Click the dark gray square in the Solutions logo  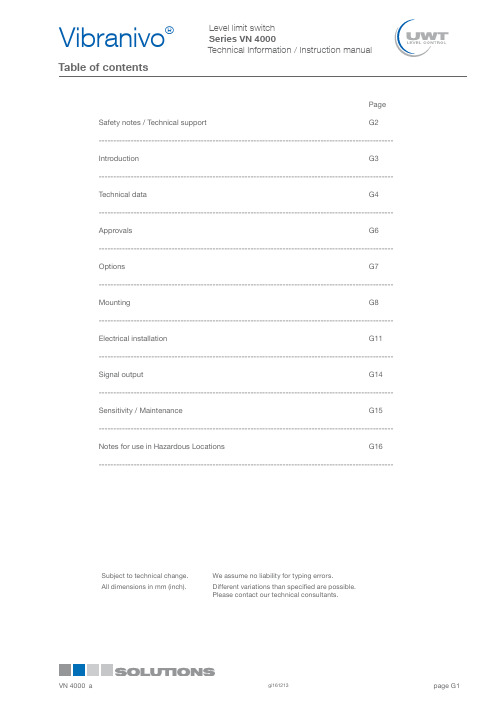[x=65, y=670]
